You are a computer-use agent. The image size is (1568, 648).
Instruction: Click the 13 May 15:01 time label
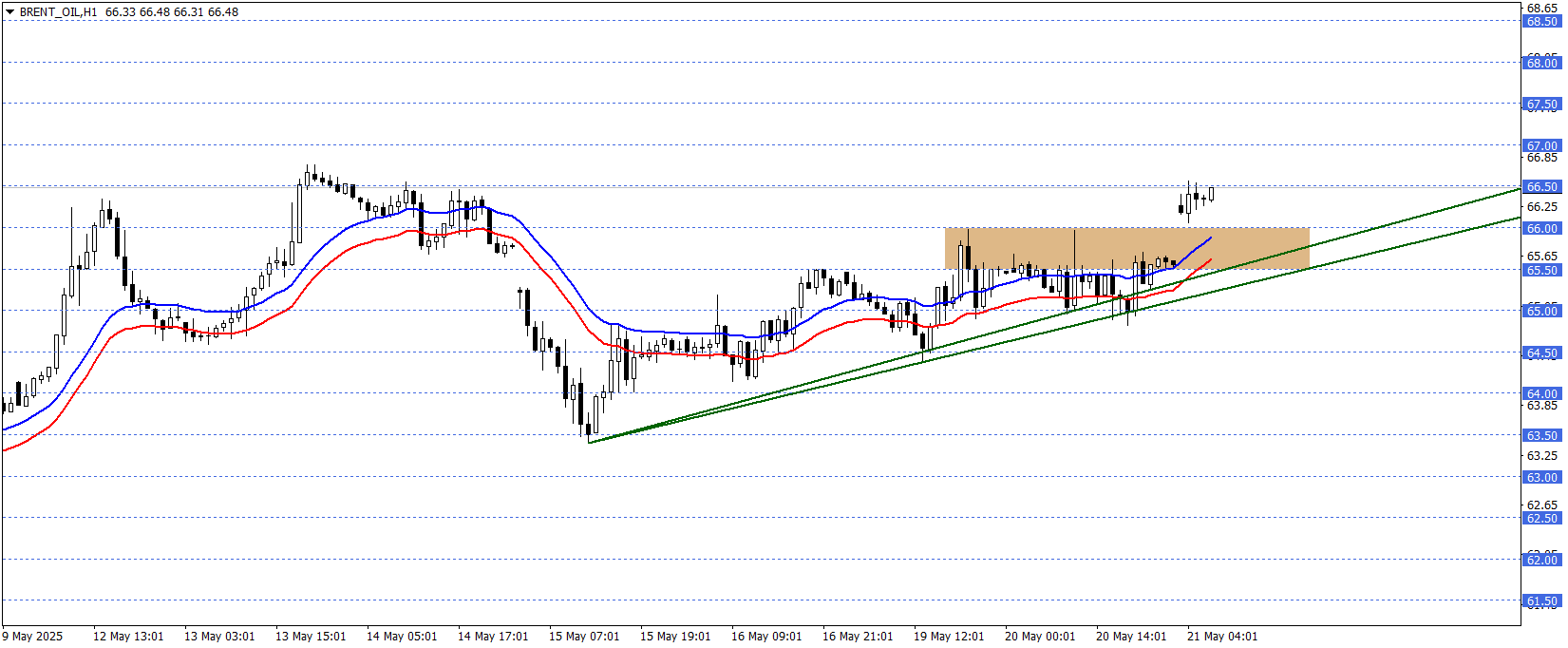point(311,637)
